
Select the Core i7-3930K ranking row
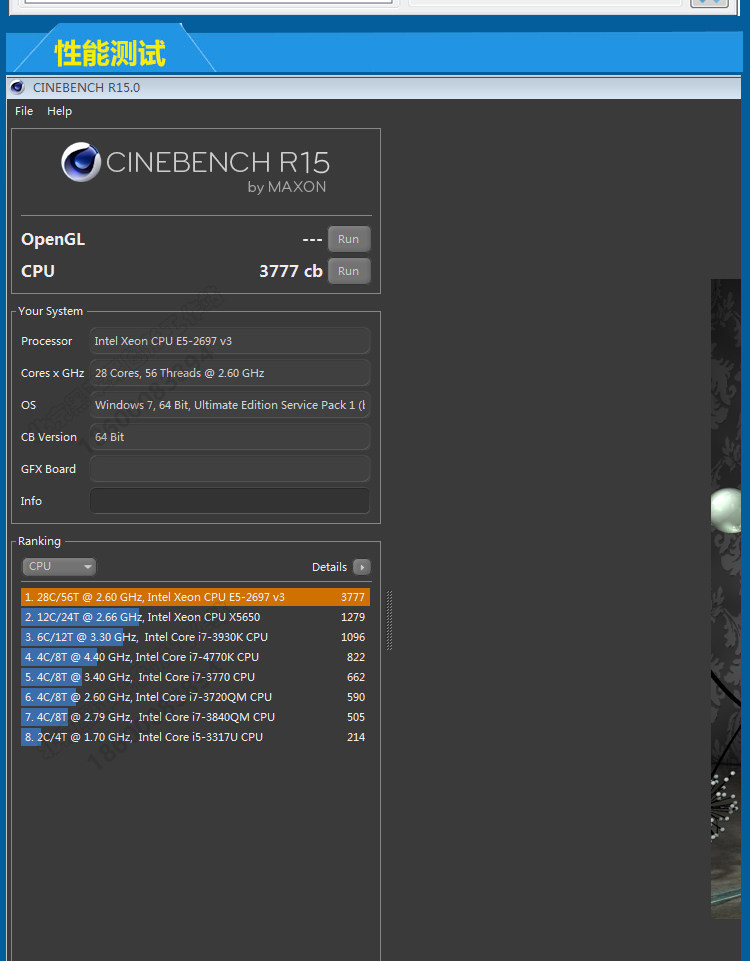pos(195,637)
